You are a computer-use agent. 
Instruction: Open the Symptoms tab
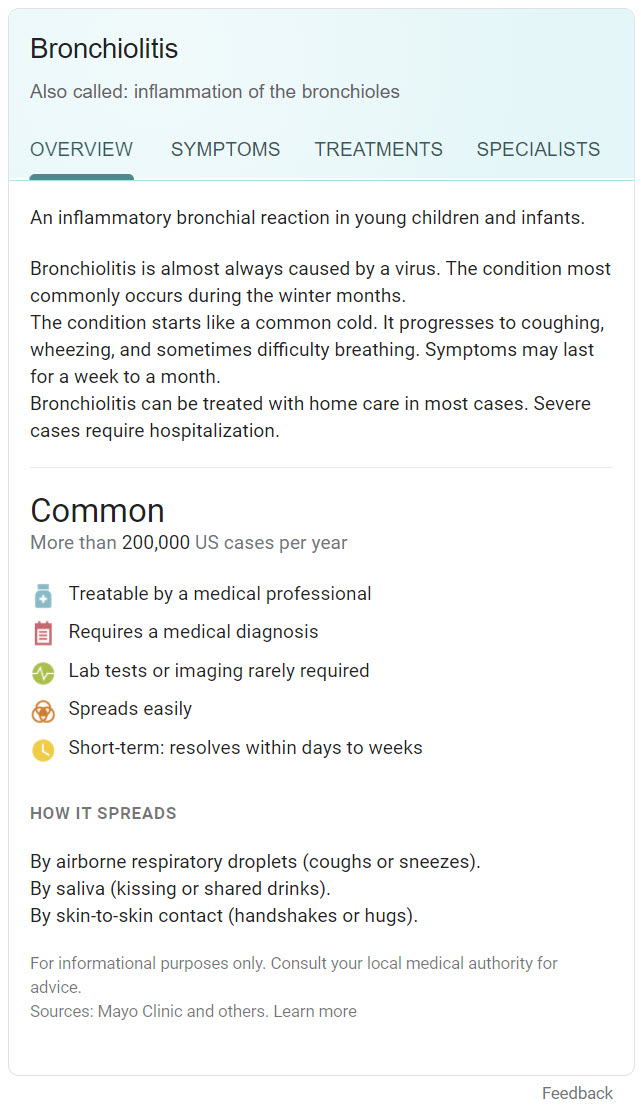(x=225, y=150)
